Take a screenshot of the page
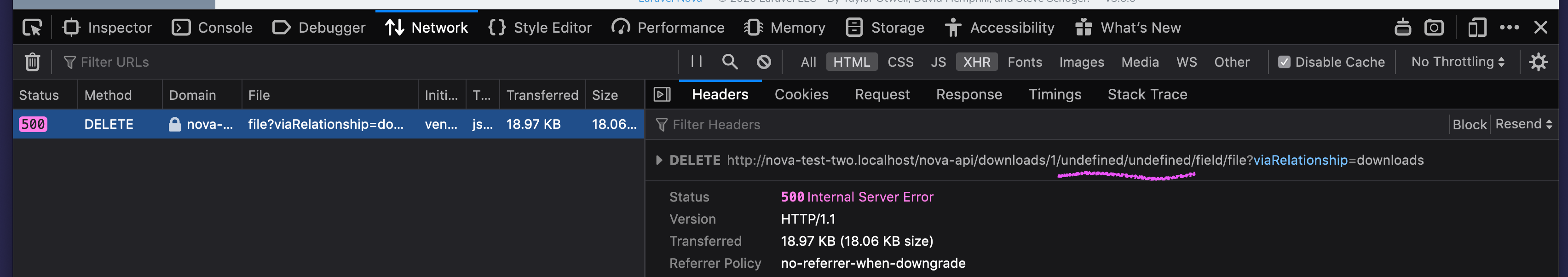 coord(1434,28)
